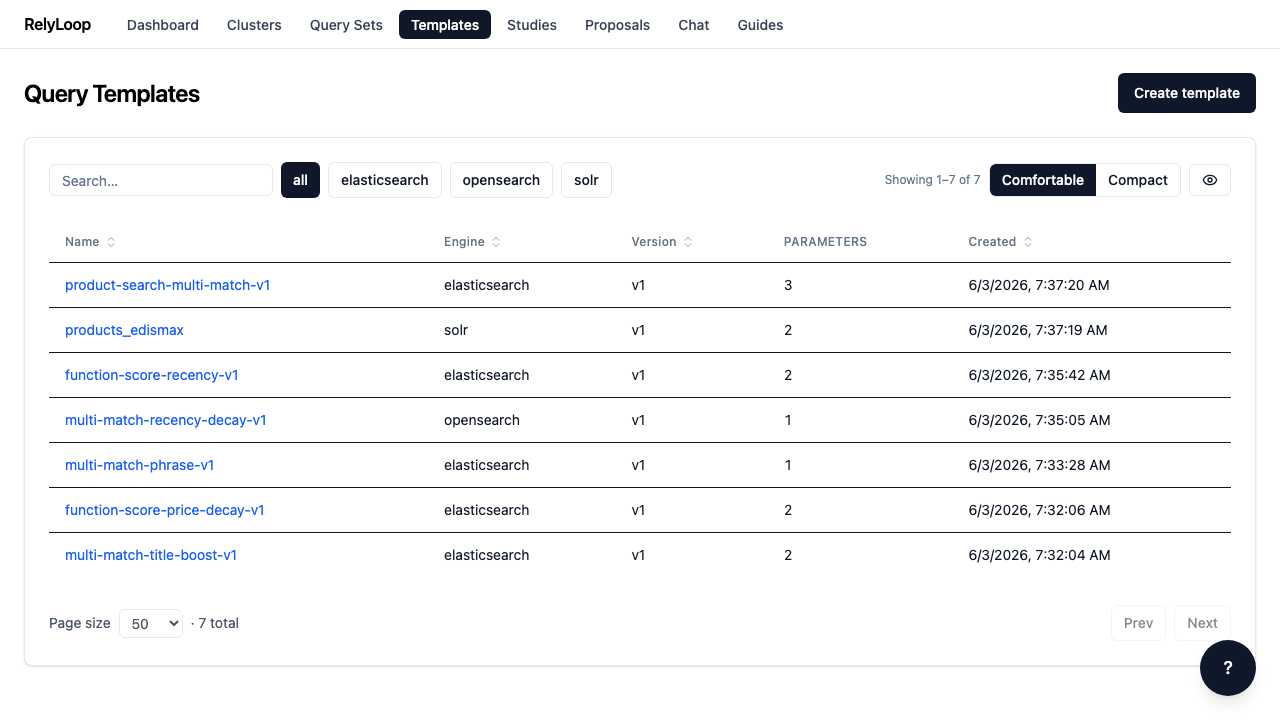
Task: Click the Create template button
Action: click(1187, 93)
